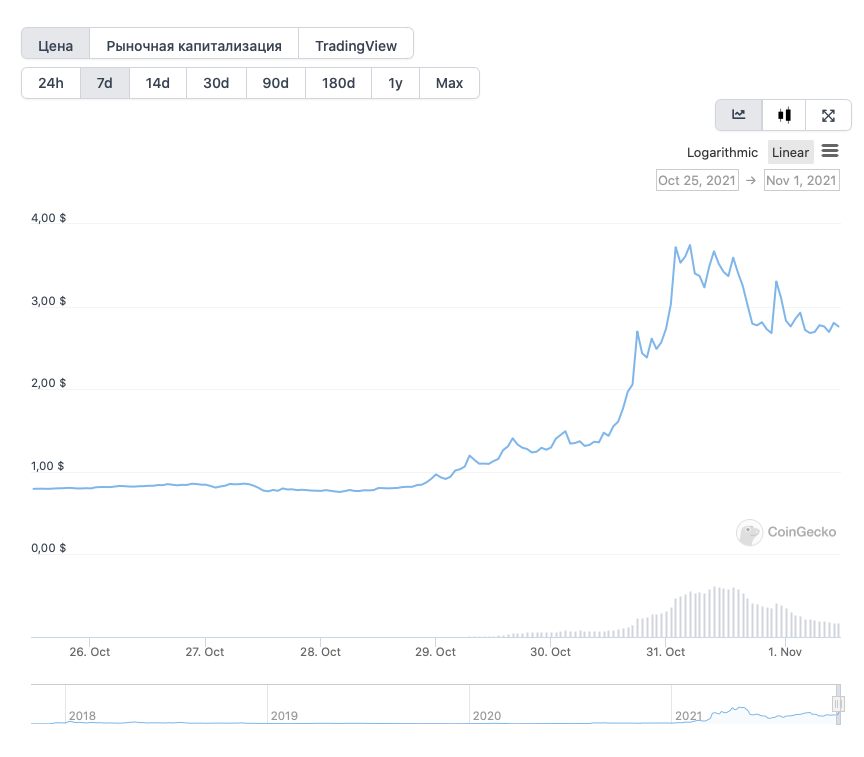Select 1y time range
This screenshot has height=757, width=864.
click(x=395, y=83)
